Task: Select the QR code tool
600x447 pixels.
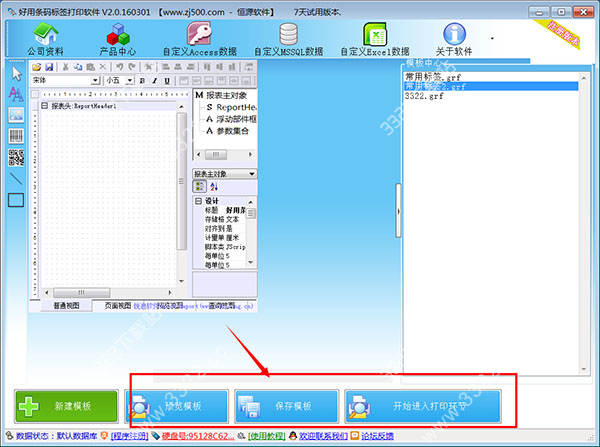Action: coord(16,157)
